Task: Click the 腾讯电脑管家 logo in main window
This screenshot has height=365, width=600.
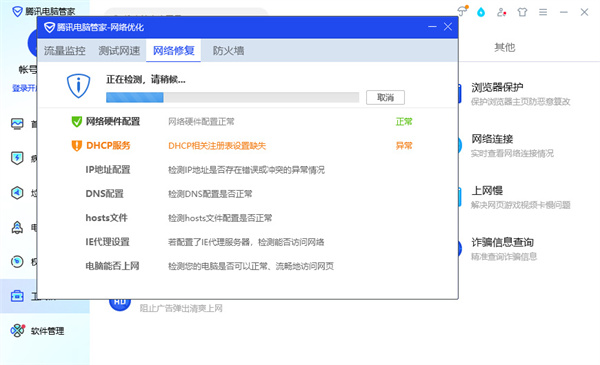Action: 17,11
